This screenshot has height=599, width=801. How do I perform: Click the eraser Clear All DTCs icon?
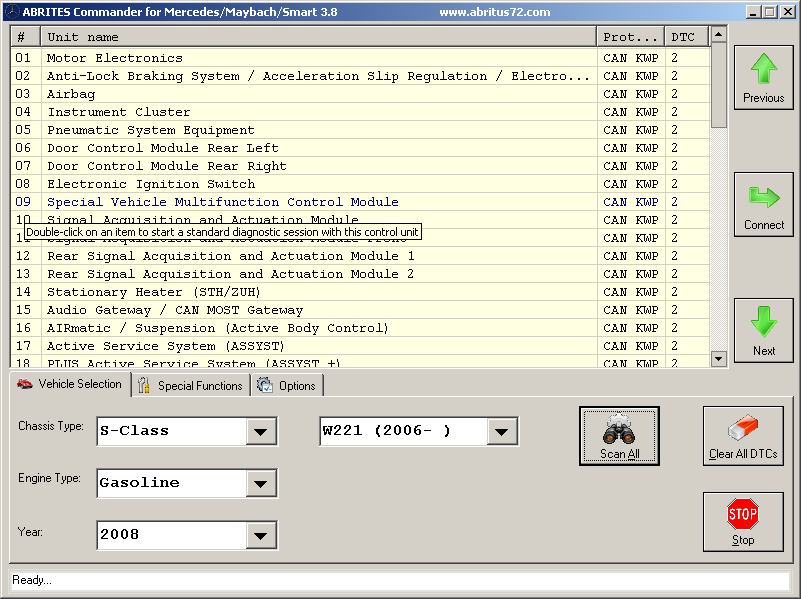click(x=743, y=427)
